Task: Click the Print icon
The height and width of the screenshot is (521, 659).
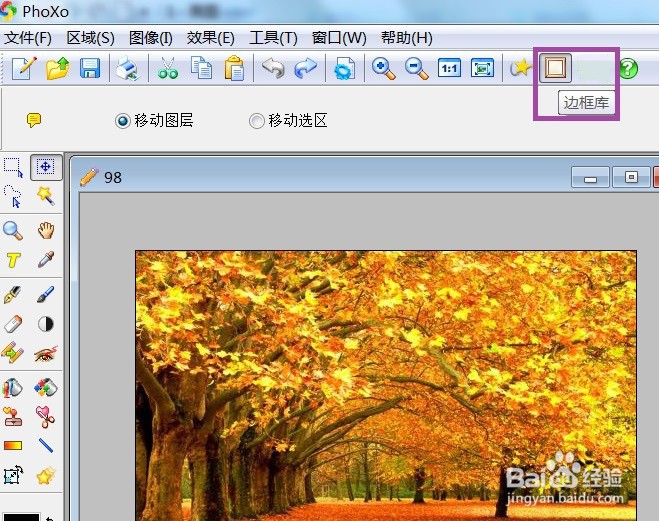Action: tap(127, 68)
